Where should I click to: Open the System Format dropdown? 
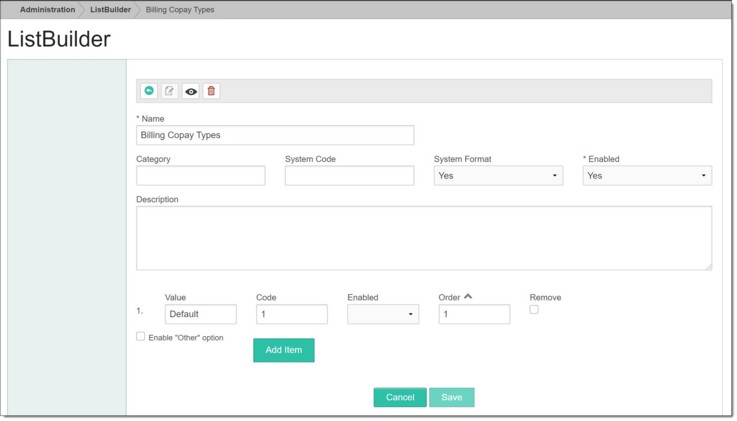point(498,176)
